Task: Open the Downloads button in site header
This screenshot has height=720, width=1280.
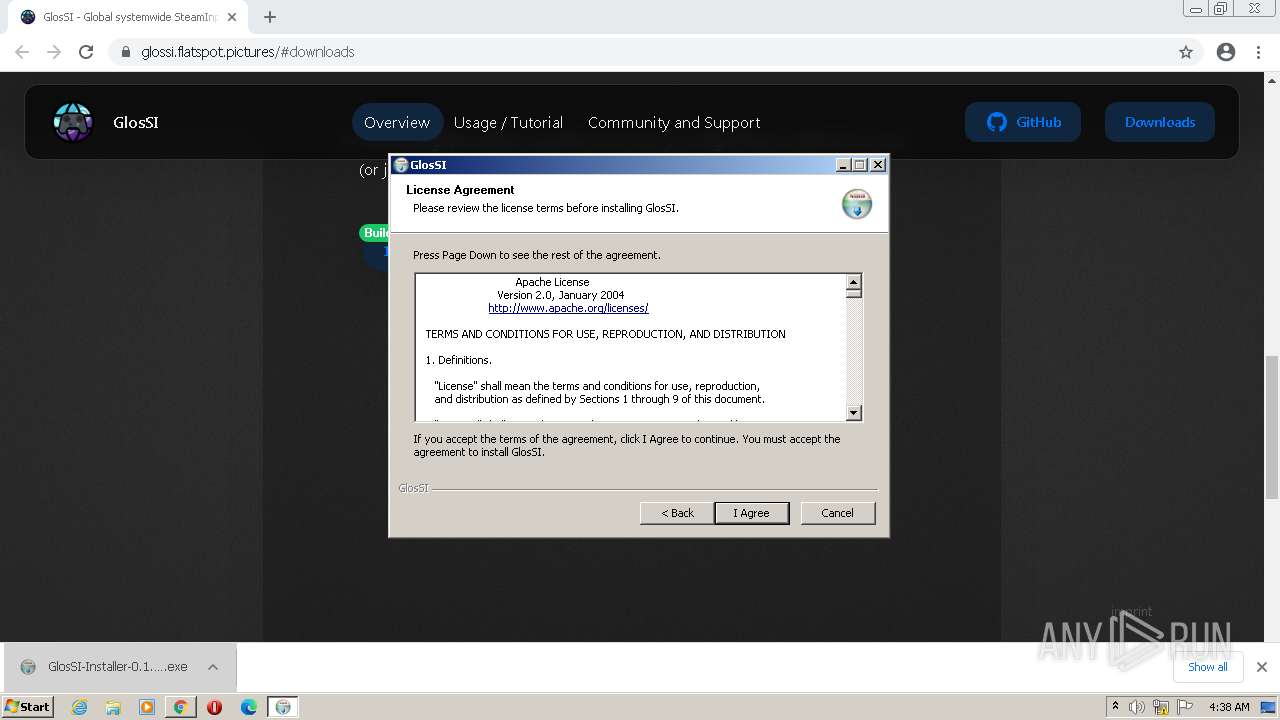Action: click(x=1160, y=122)
